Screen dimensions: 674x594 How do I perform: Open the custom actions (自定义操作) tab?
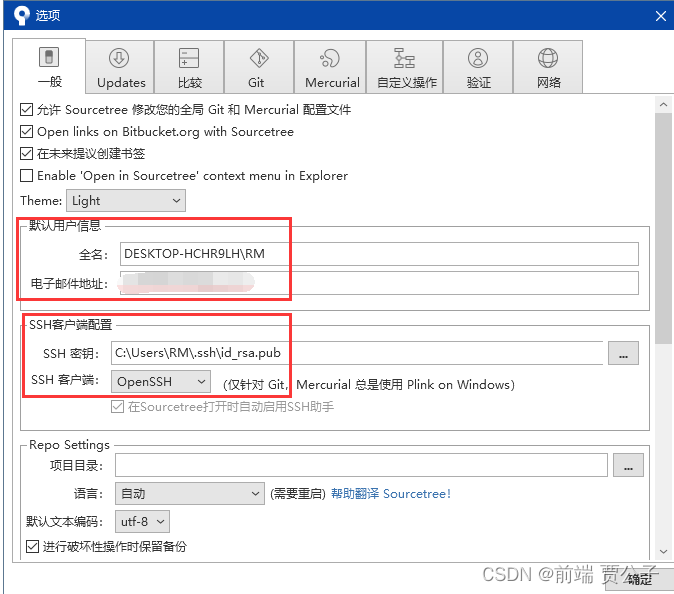tap(404, 67)
